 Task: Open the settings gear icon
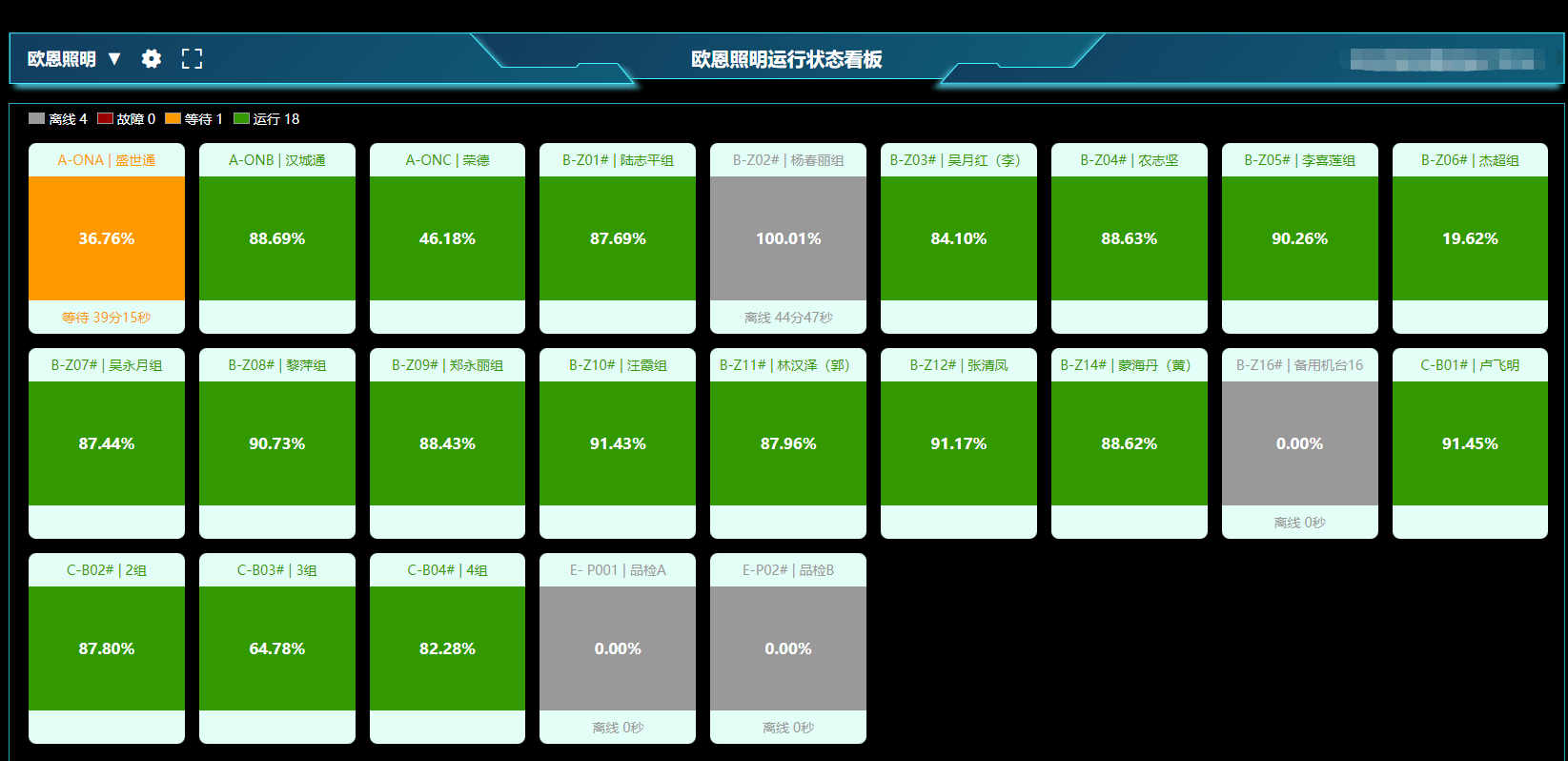pyautogui.click(x=151, y=59)
